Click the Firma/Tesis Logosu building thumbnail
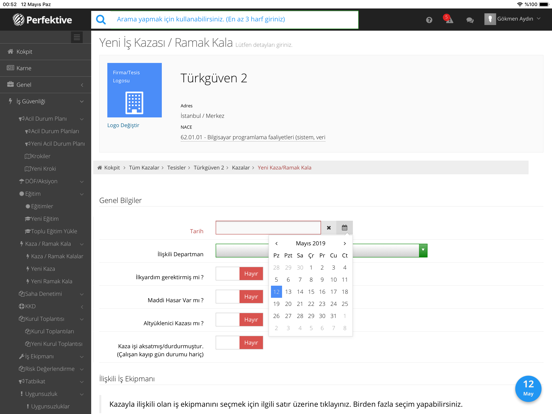The height and width of the screenshot is (414, 552). coord(134,90)
